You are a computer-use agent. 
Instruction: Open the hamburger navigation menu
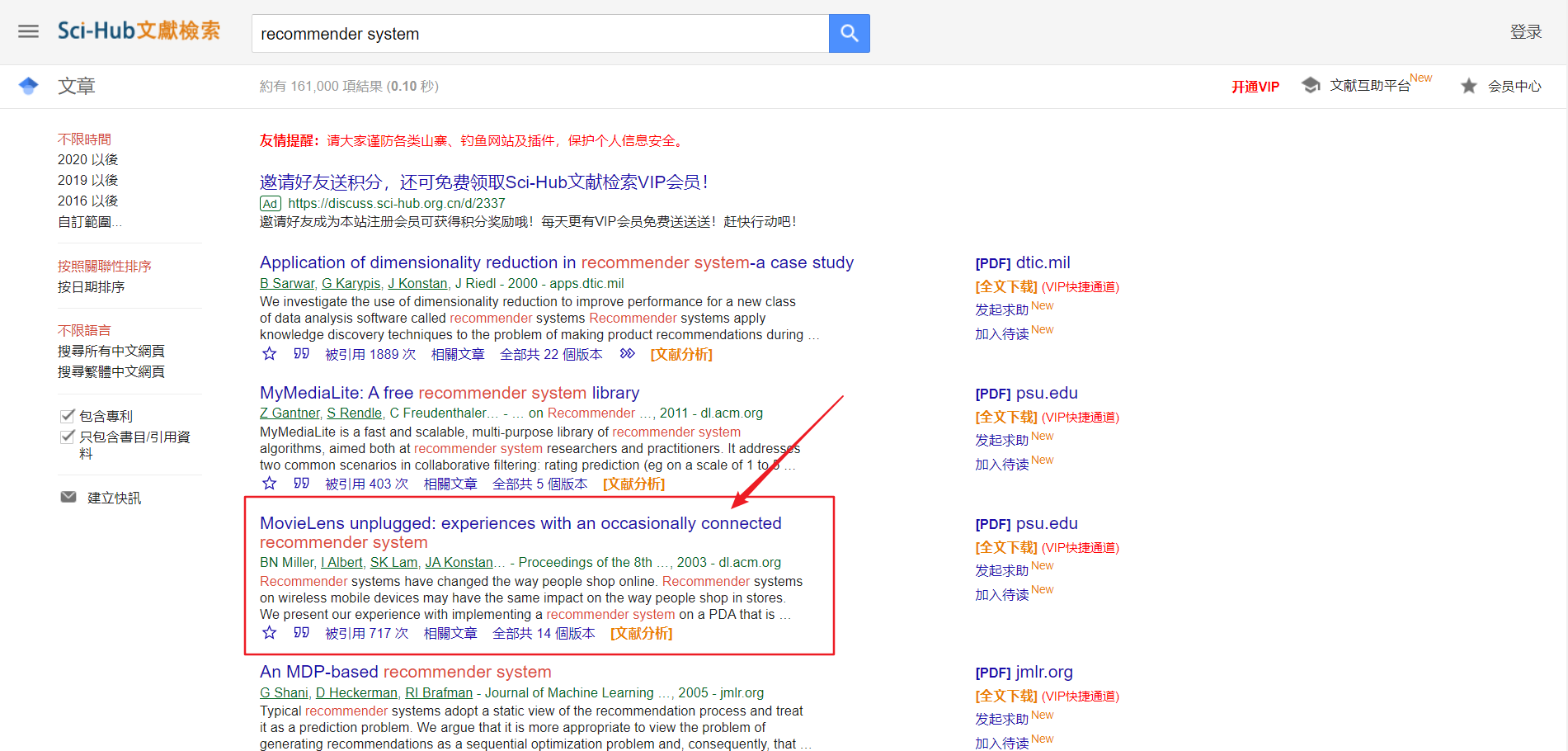pyautogui.click(x=27, y=31)
